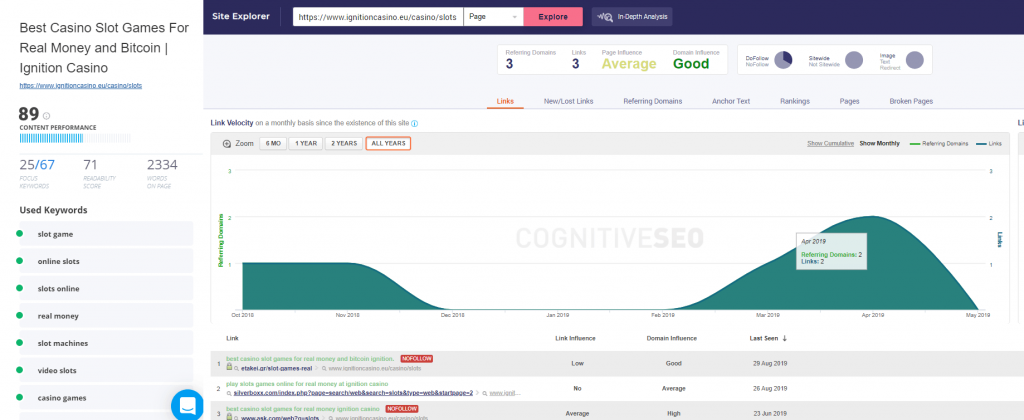This screenshot has height=420, width=1024.
Task: Open the New/Lost Links tab
Action: [x=568, y=101]
